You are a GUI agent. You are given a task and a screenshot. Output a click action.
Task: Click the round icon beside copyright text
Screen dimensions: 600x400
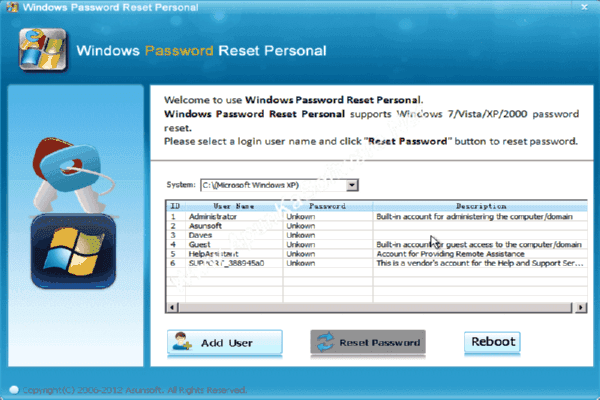point(14,390)
